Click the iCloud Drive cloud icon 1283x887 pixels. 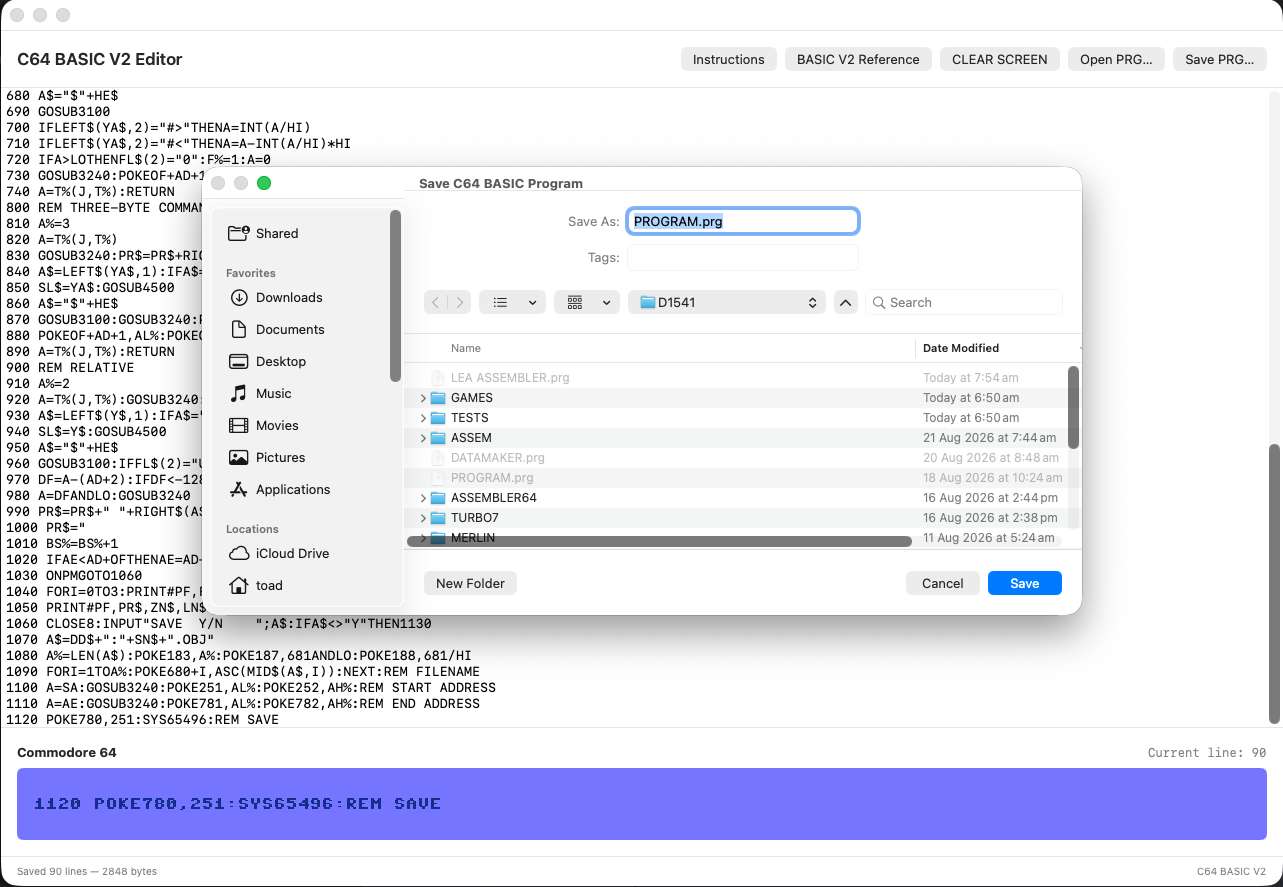(238, 553)
